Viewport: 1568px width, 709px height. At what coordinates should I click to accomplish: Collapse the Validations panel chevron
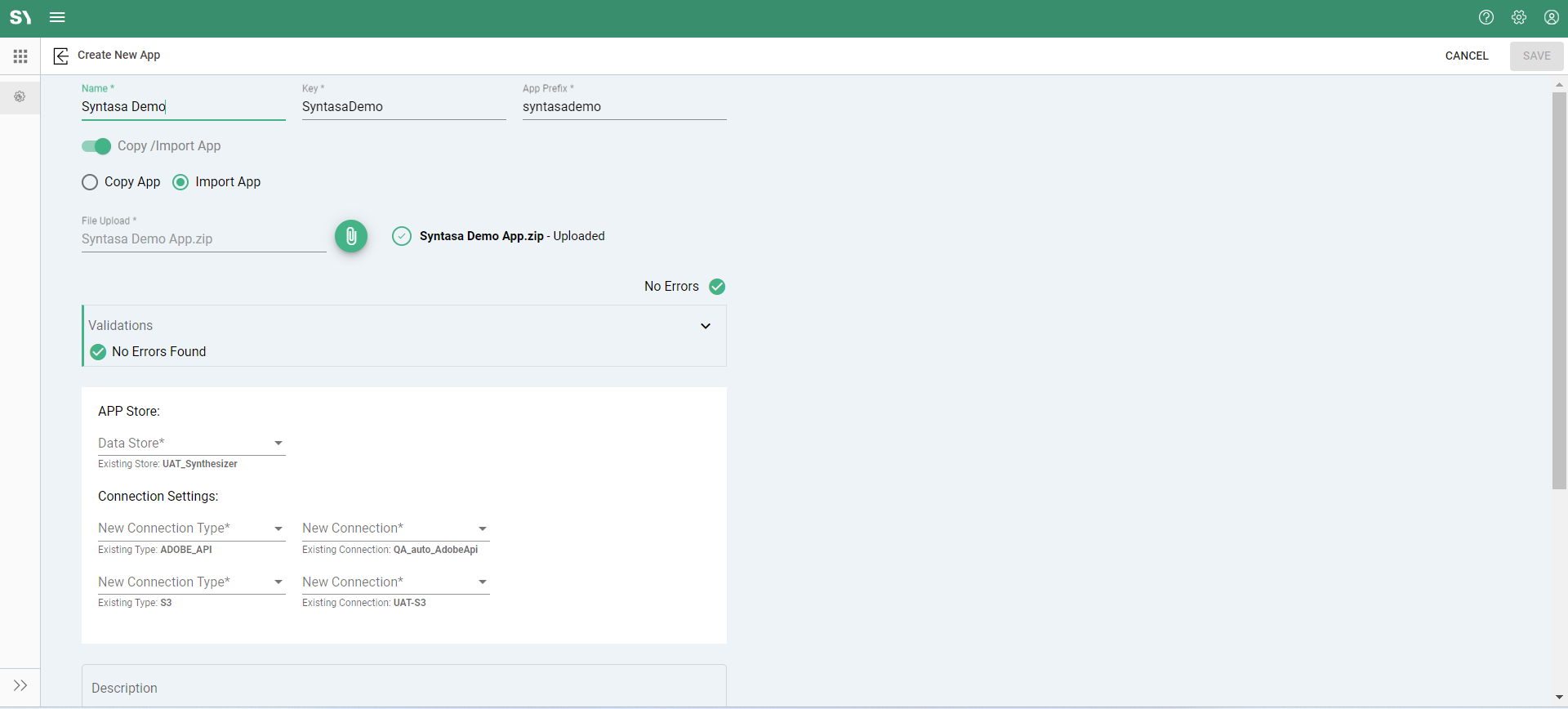(x=706, y=326)
